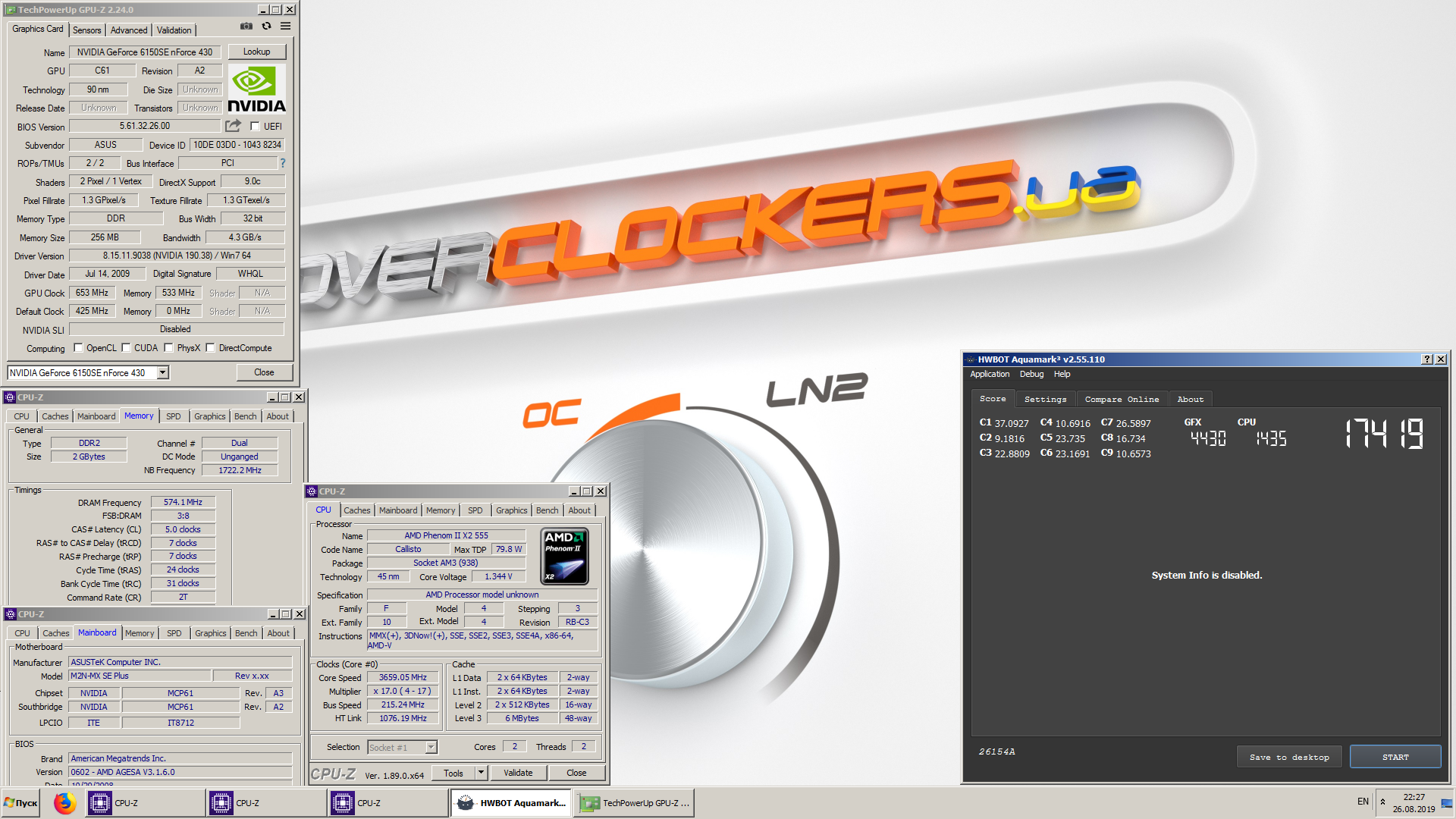The height and width of the screenshot is (819, 1456).
Task: Open Bench tab in mainboard CPU-Z window
Action: pyautogui.click(x=246, y=633)
